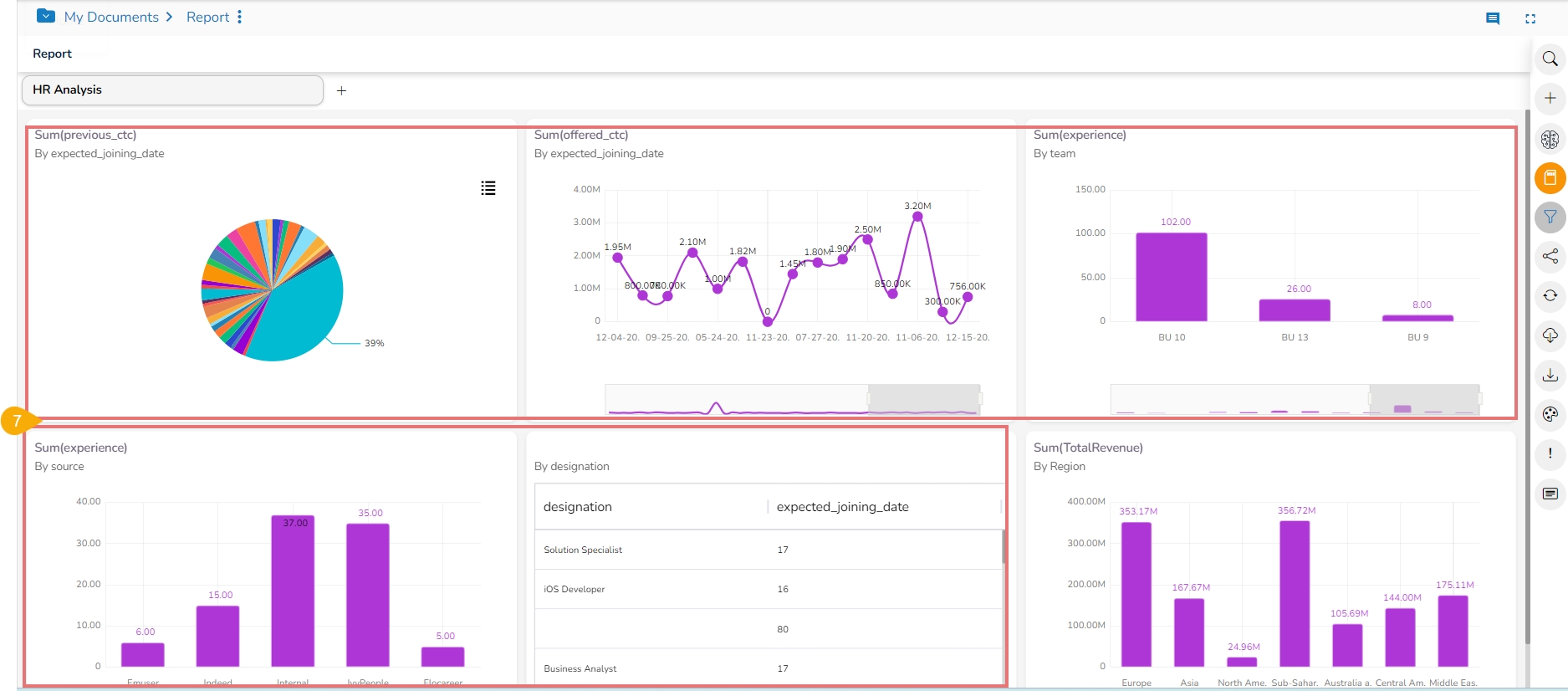Open the color palette theme icon
The image size is (1568, 691).
coord(1550,414)
